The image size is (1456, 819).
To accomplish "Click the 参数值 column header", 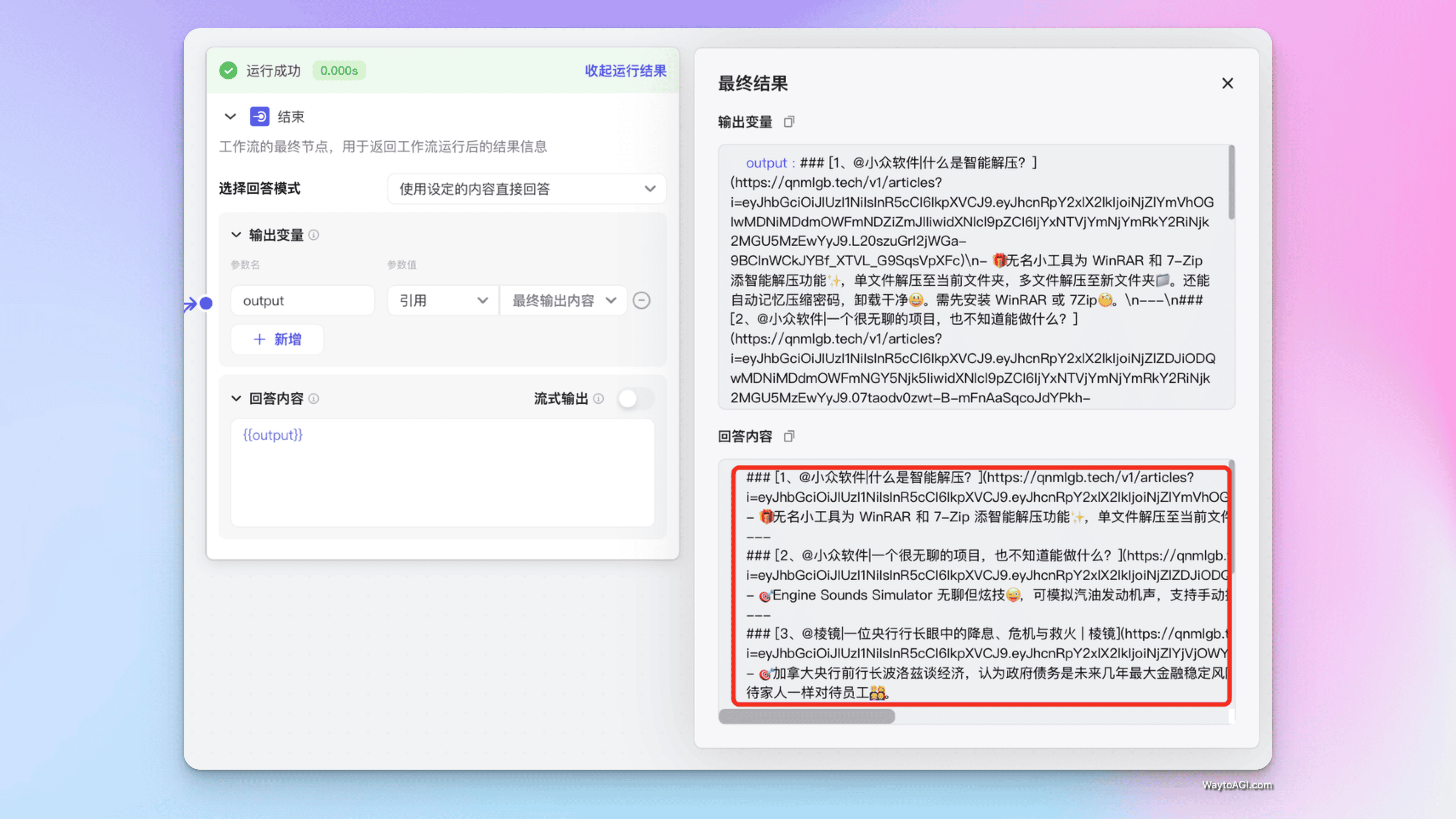I will tap(402, 264).
